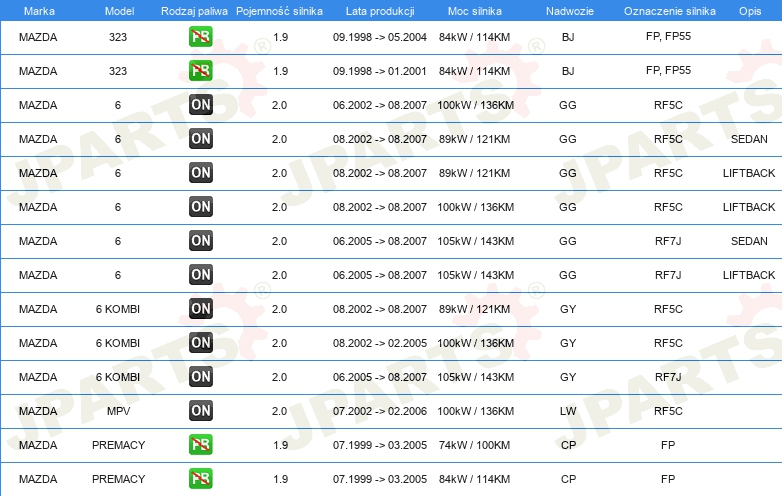Click the ON icon in the 6 KOMBI RF7J row
Screen dimensions: 782x496
coord(200,376)
